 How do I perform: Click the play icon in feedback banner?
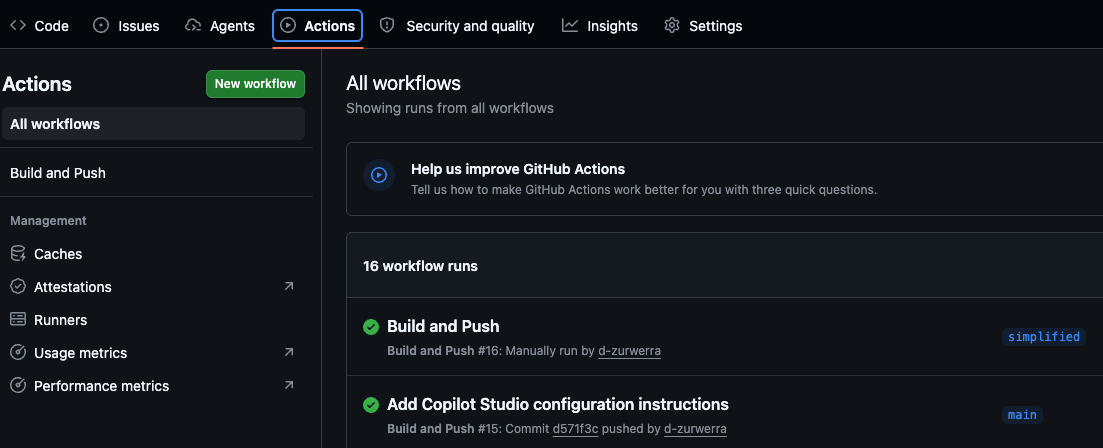click(379, 174)
